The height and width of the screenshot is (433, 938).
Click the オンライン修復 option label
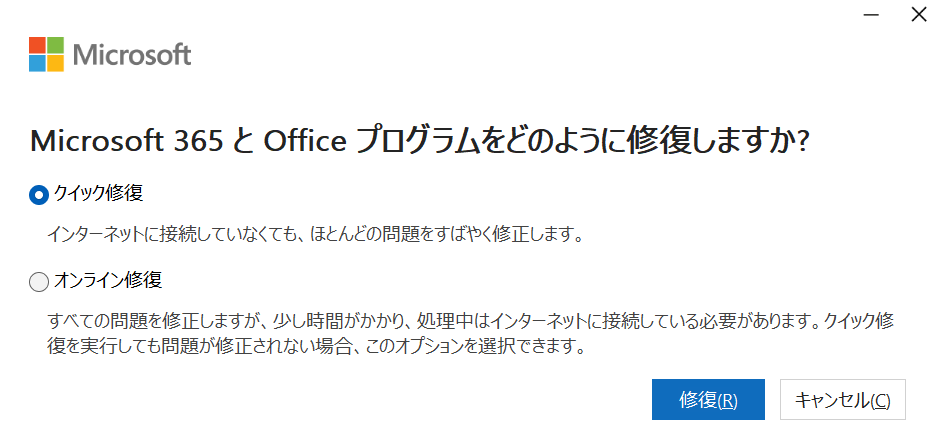107,281
